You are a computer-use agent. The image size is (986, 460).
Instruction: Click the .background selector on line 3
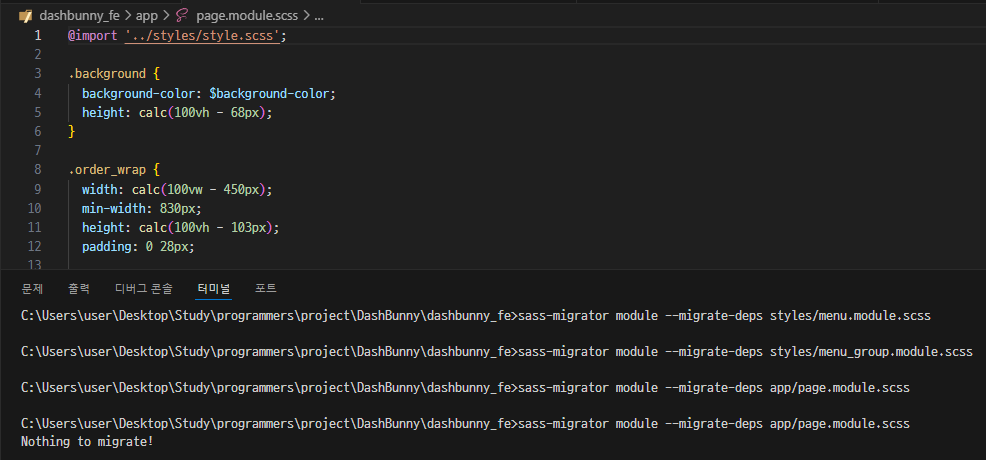(107, 74)
